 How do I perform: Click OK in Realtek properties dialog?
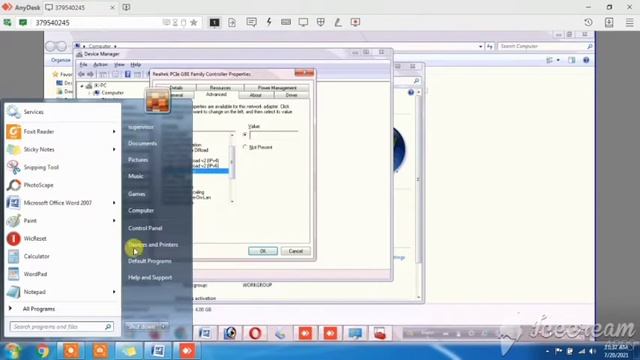[x=263, y=251]
